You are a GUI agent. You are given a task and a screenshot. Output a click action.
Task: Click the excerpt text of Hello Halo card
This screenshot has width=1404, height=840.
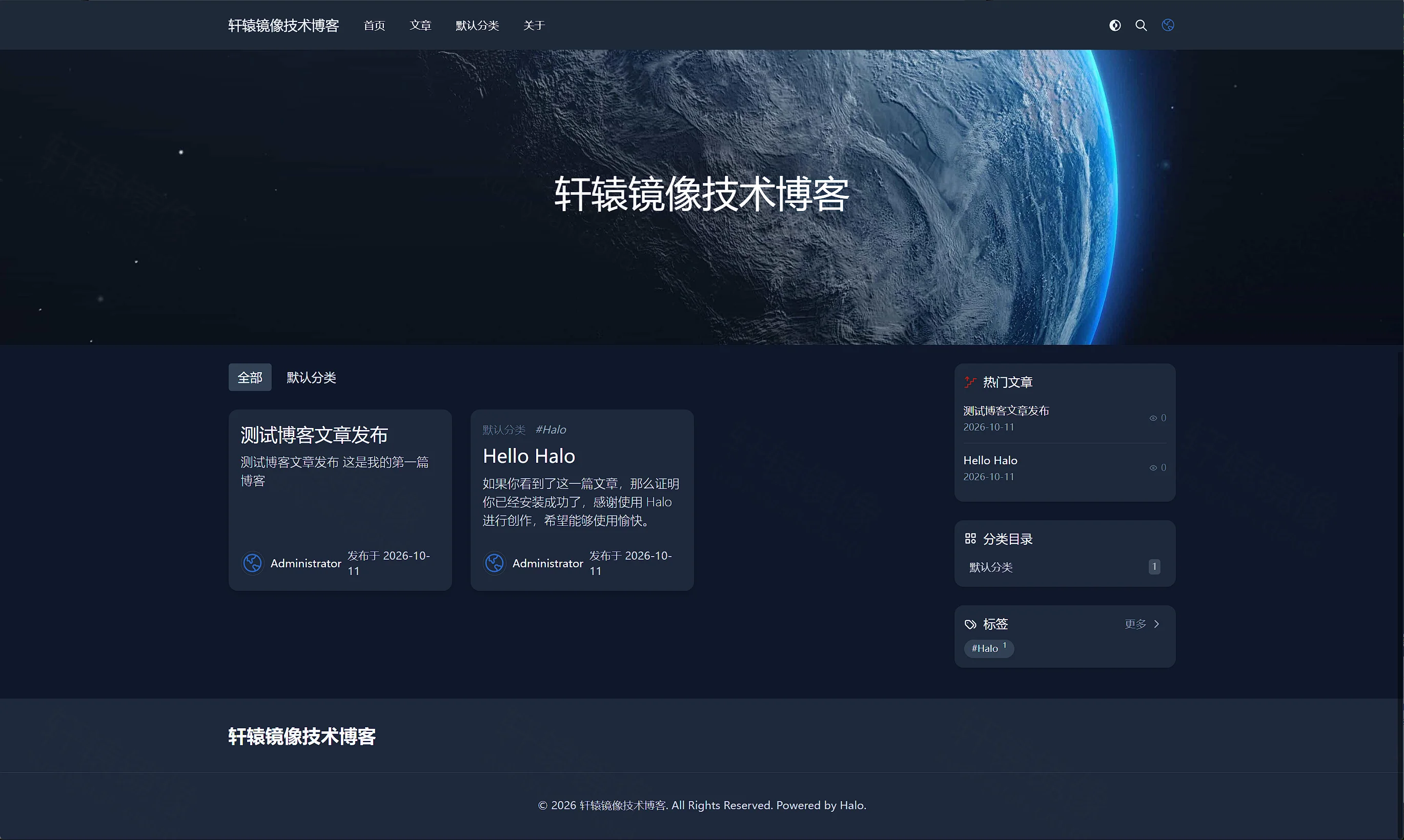pyautogui.click(x=581, y=502)
